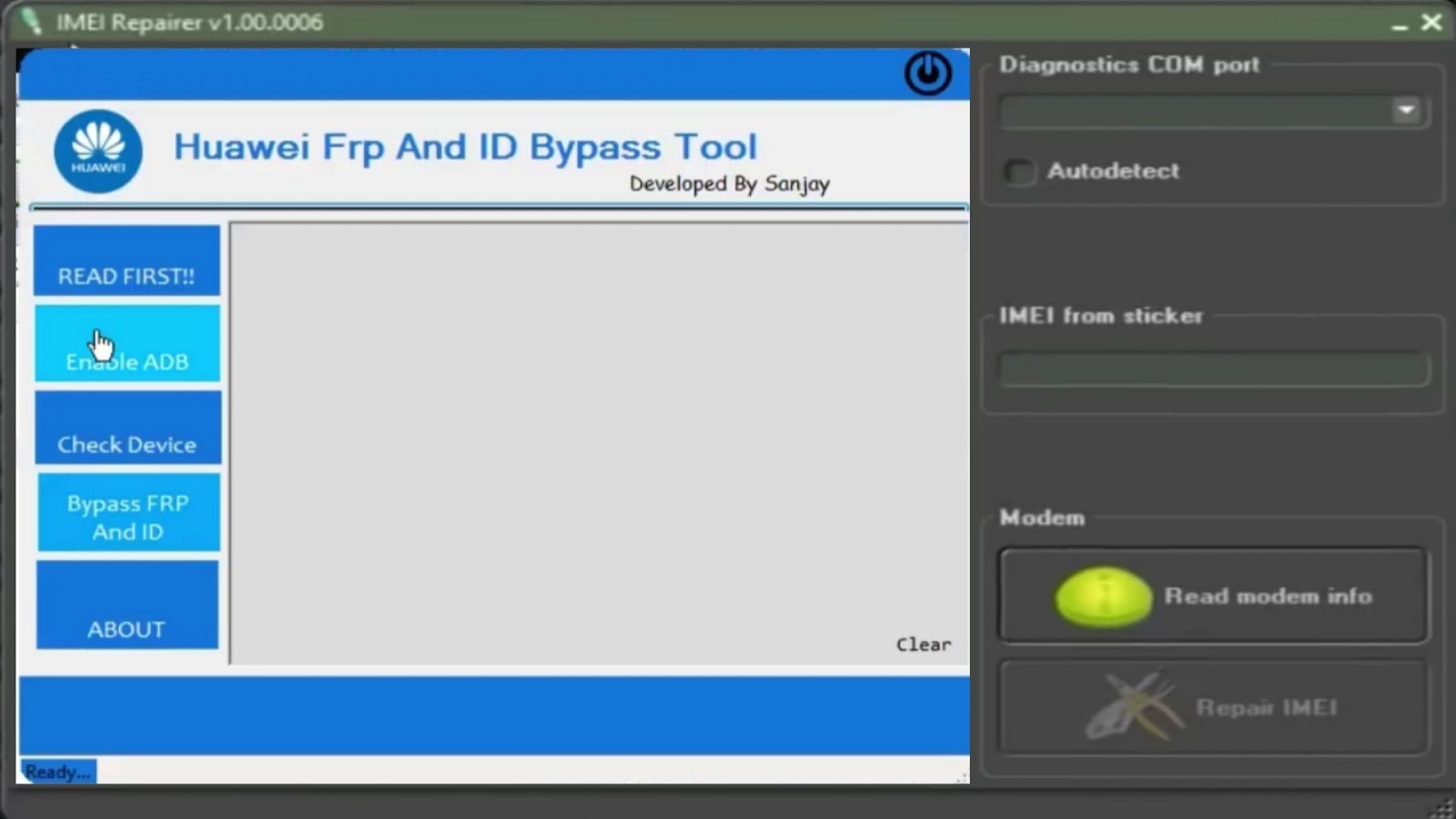
Task: Clear the log output area
Action: point(924,644)
